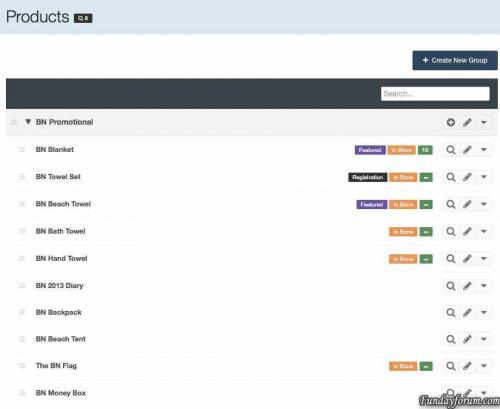The image size is (500, 409).
Task: Edit BN Blanket using pencil icon
Action: click(x=467, y=150)
